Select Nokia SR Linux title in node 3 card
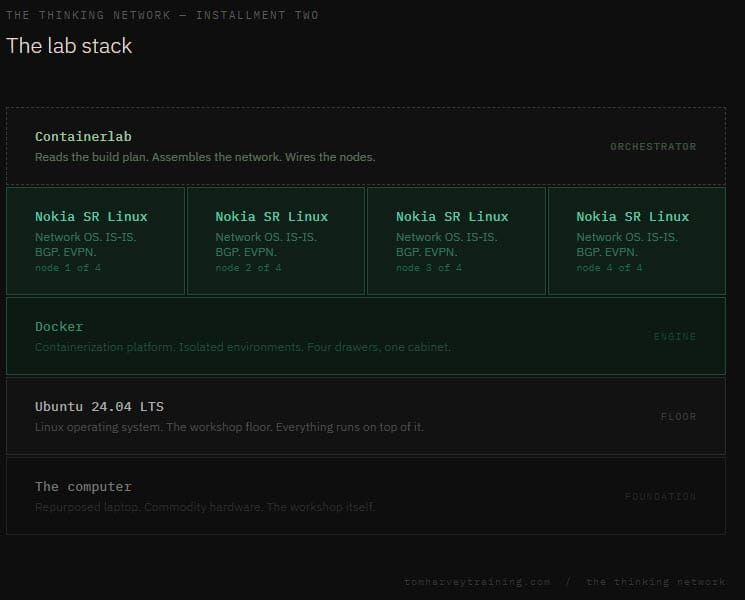Screen dimensions: 745x600 coord(452,217)
